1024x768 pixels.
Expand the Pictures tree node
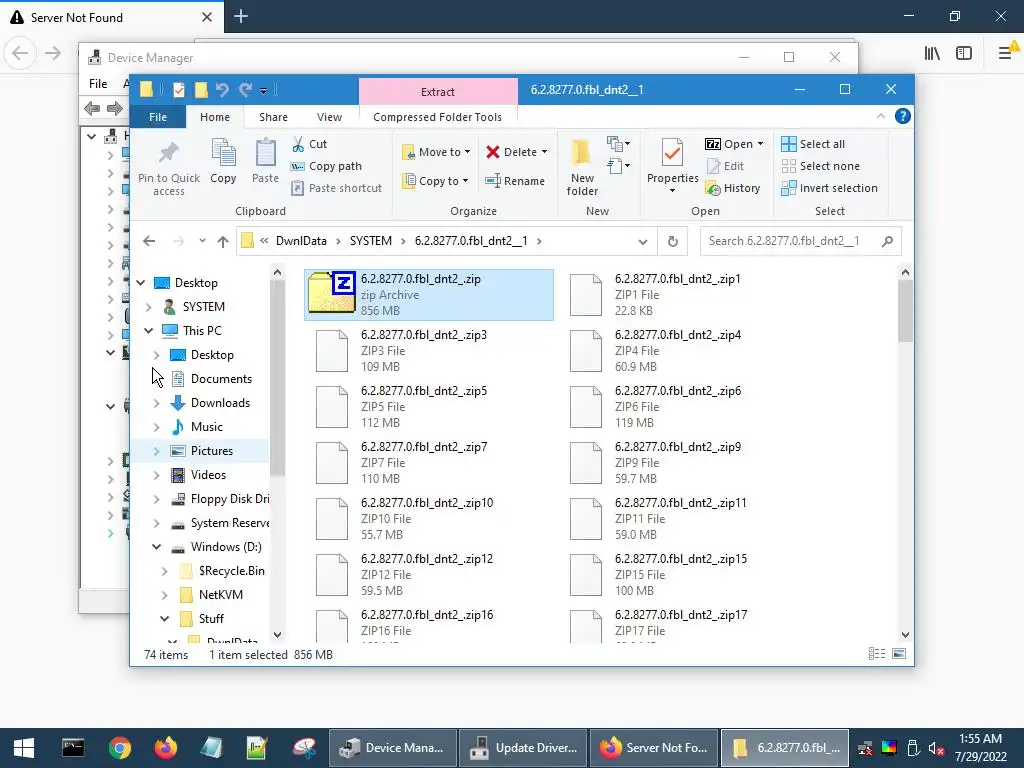pos(157,451)
